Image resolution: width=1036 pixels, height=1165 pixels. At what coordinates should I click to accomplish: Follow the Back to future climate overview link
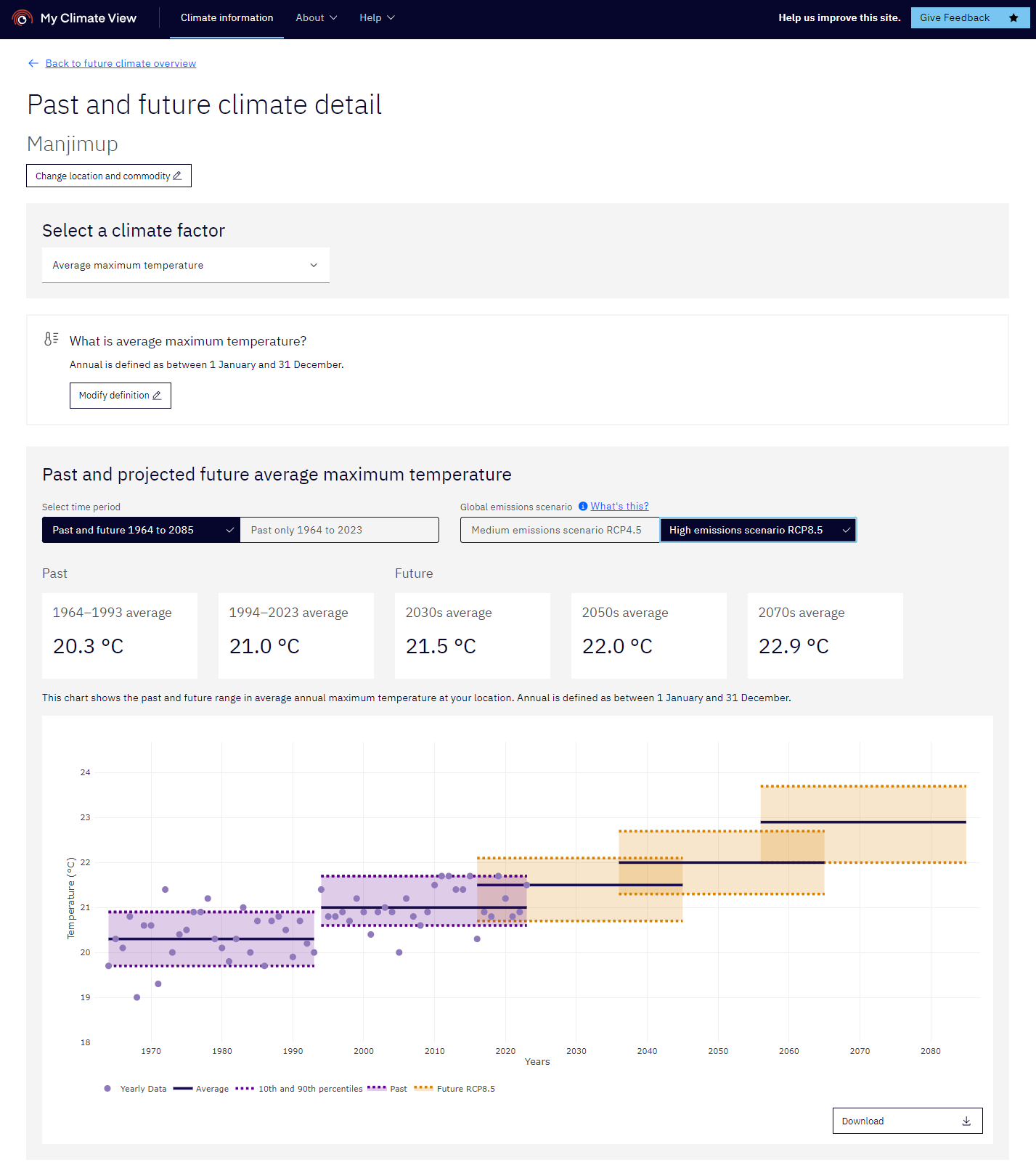(121, 64)
